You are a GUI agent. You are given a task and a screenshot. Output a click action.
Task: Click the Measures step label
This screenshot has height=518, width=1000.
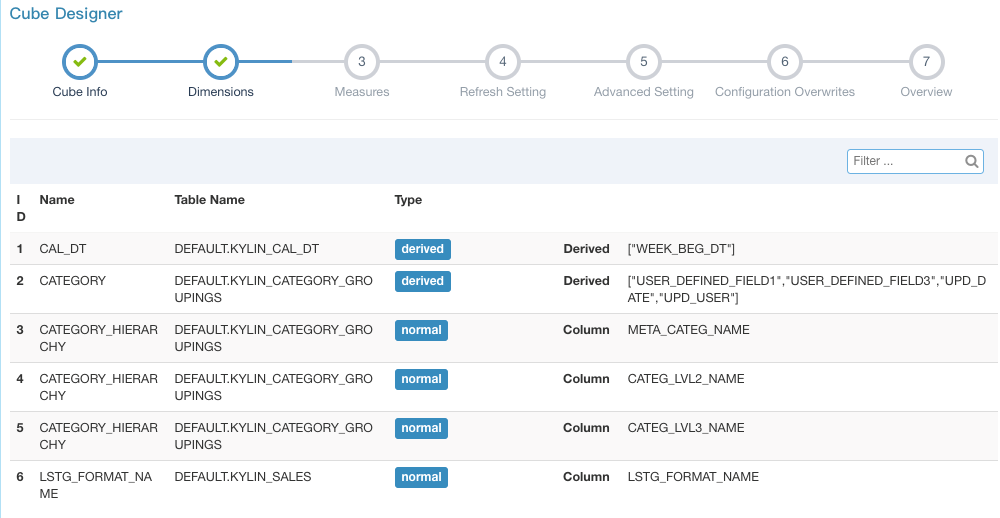pyautogui.click(x=362, y=92)
